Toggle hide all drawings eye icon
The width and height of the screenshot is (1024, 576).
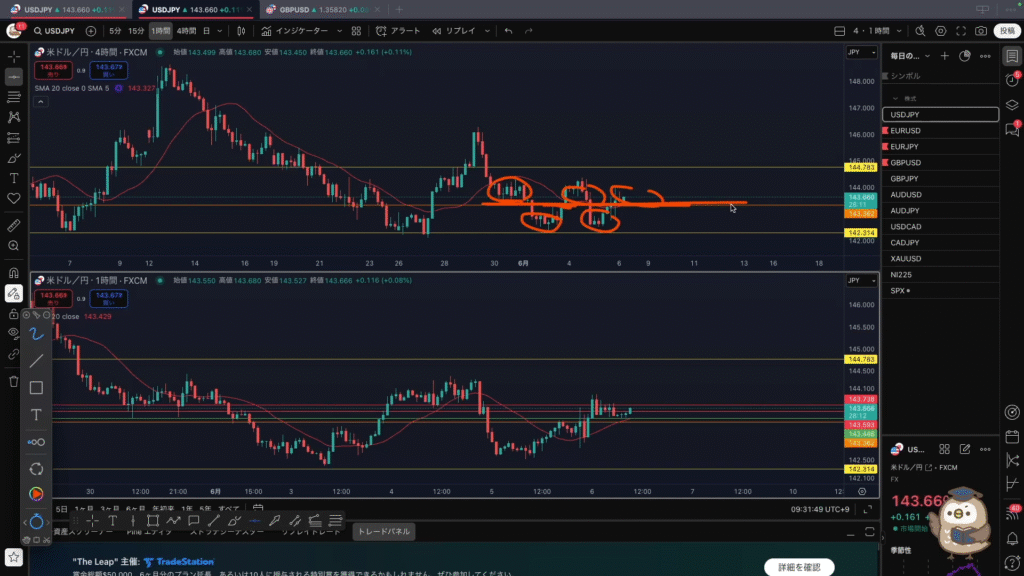(14, 334)
